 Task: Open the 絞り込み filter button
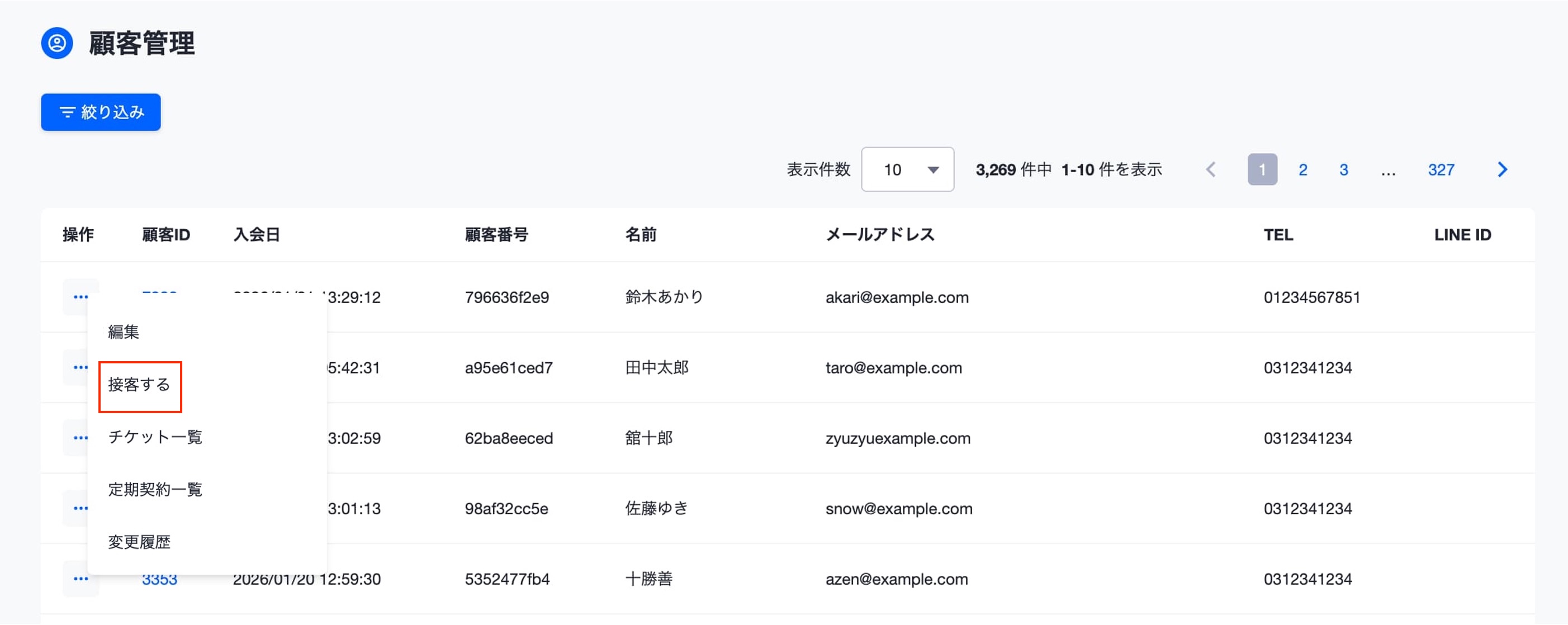point(101,112)
